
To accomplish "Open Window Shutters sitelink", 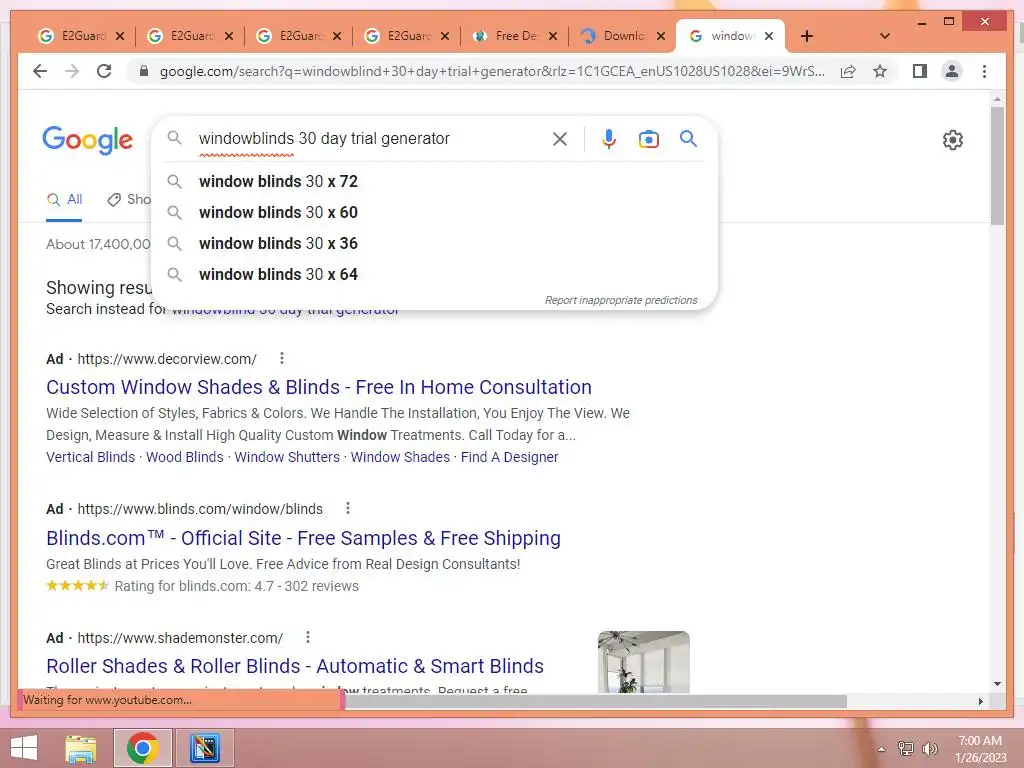I will point(287,457).
